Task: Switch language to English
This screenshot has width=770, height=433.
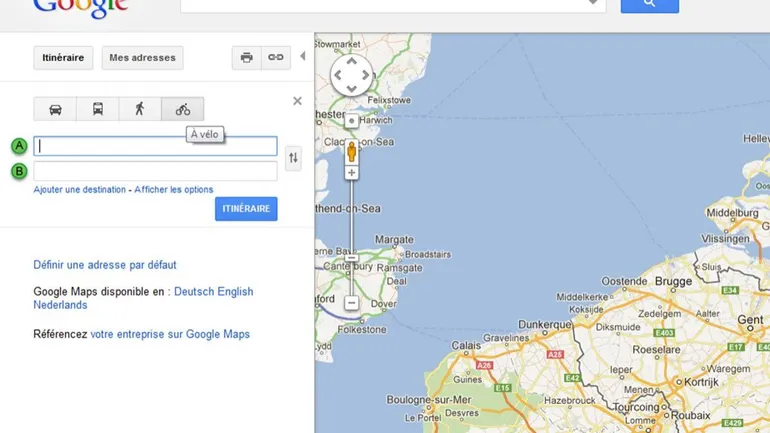Action: [x=235, y=292]
